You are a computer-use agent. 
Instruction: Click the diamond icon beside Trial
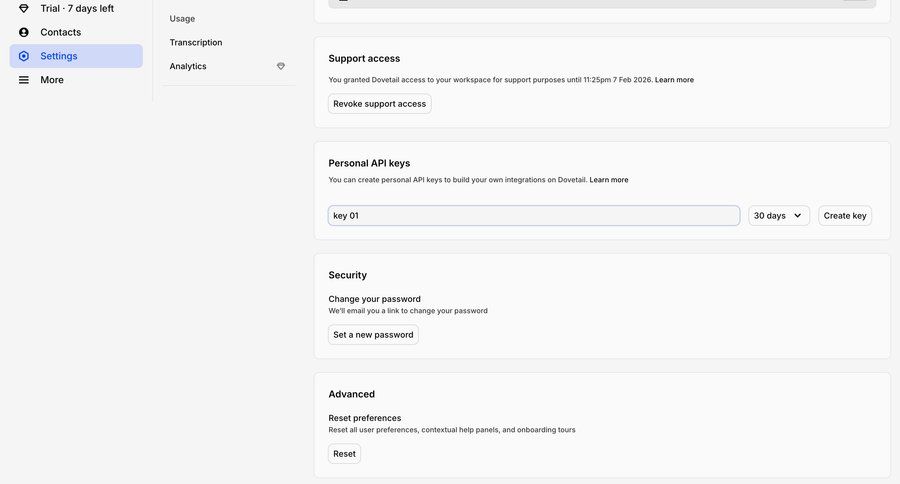pos(24,8)
